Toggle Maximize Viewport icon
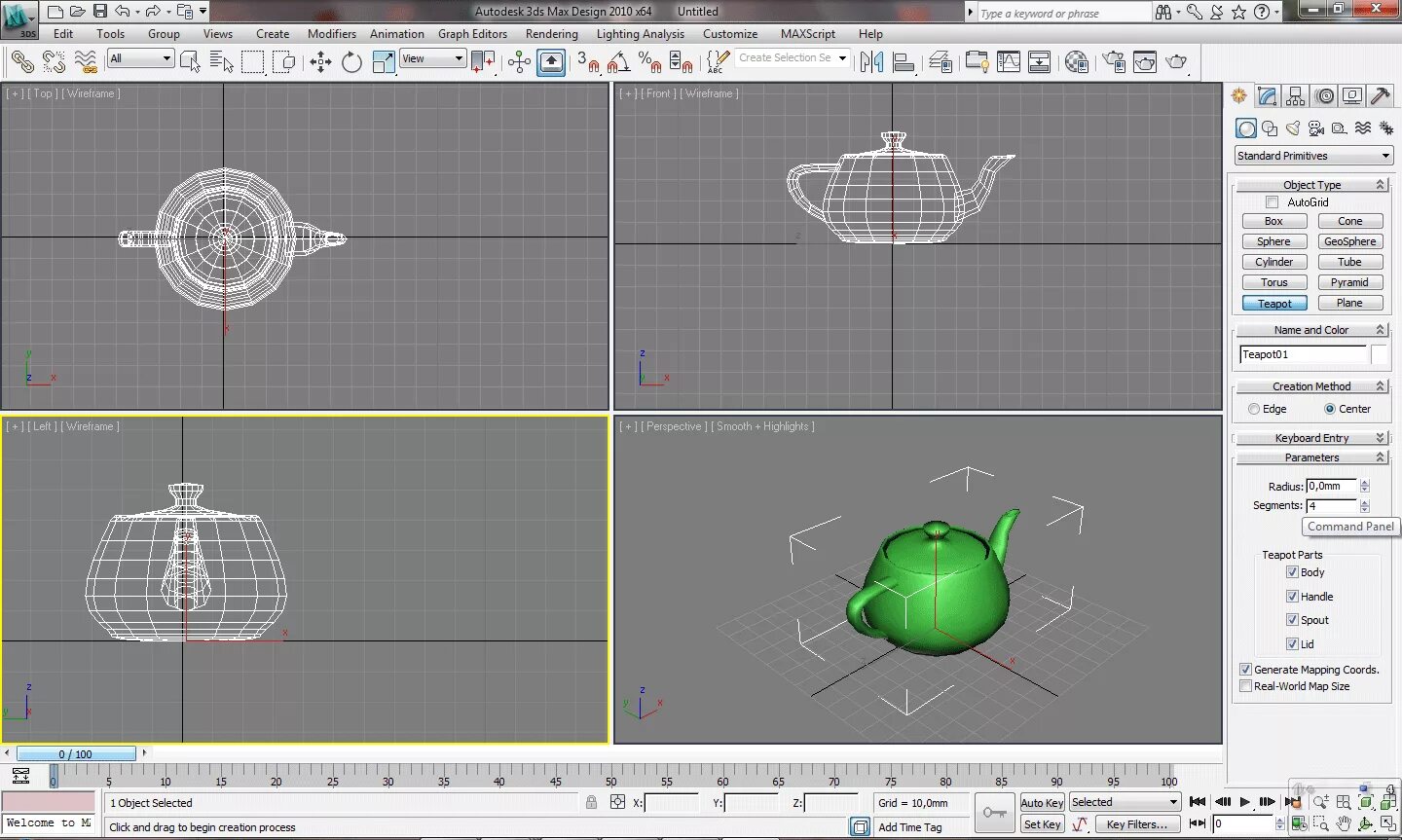The width and height of the screenshot is (1402, 840). tap(1388, 824)
